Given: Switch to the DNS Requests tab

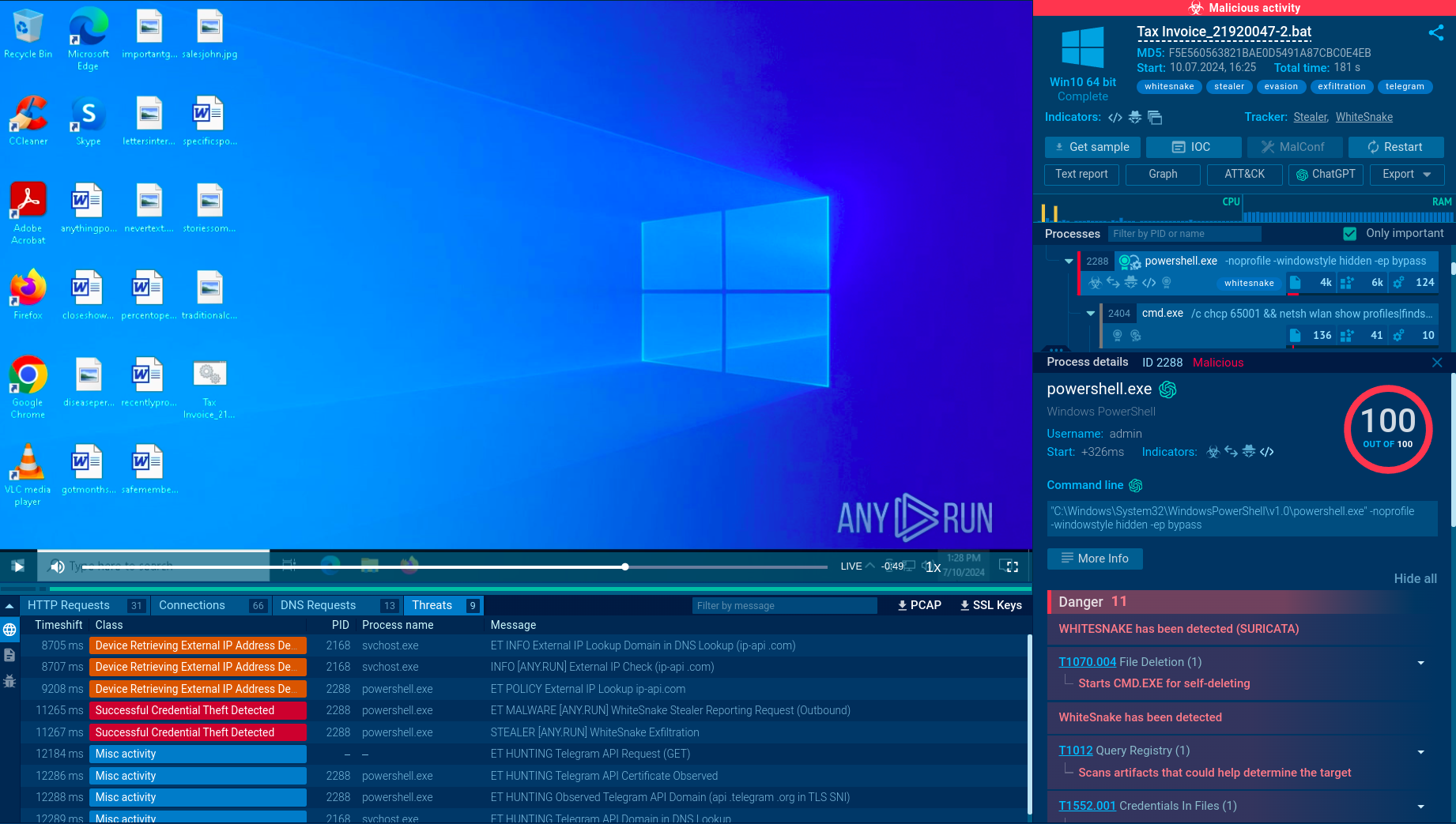Looking at the screenshot, I should click(319, 605).
